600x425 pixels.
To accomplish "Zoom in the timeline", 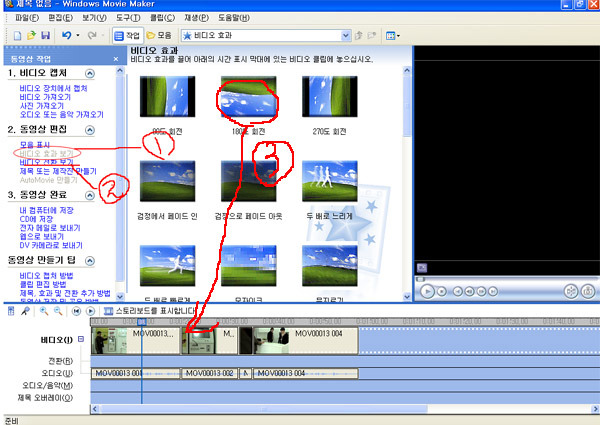I will (44, 311).
